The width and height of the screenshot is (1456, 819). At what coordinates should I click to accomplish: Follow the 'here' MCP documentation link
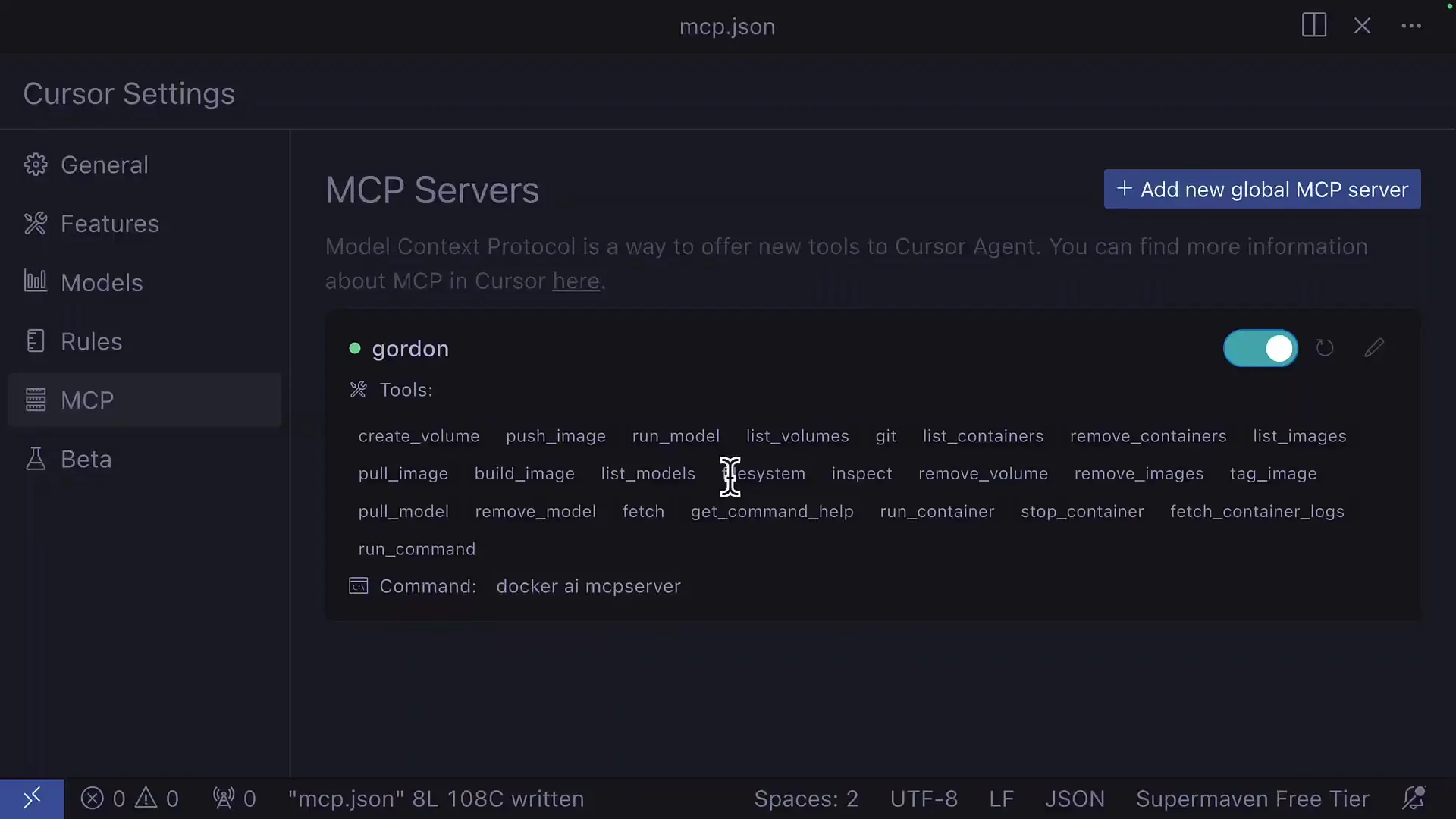(576, 281)
